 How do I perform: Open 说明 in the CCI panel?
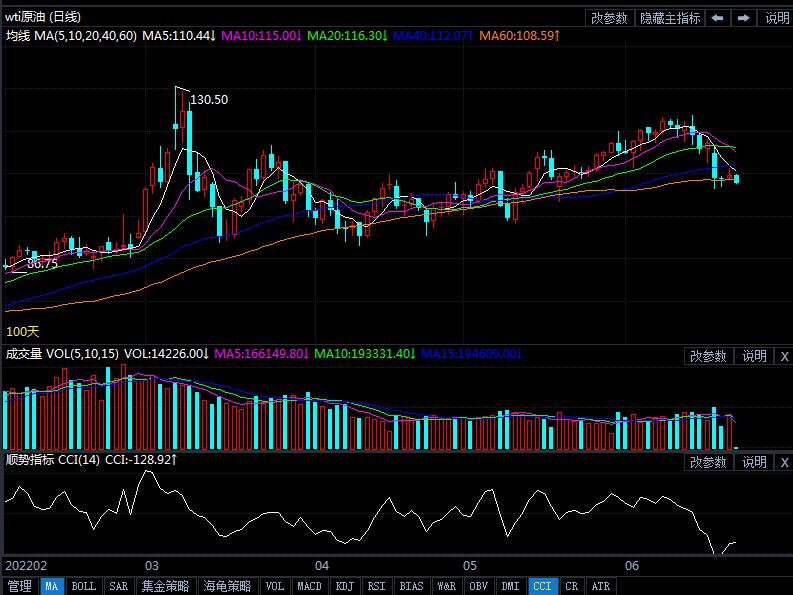click(753, 462)
